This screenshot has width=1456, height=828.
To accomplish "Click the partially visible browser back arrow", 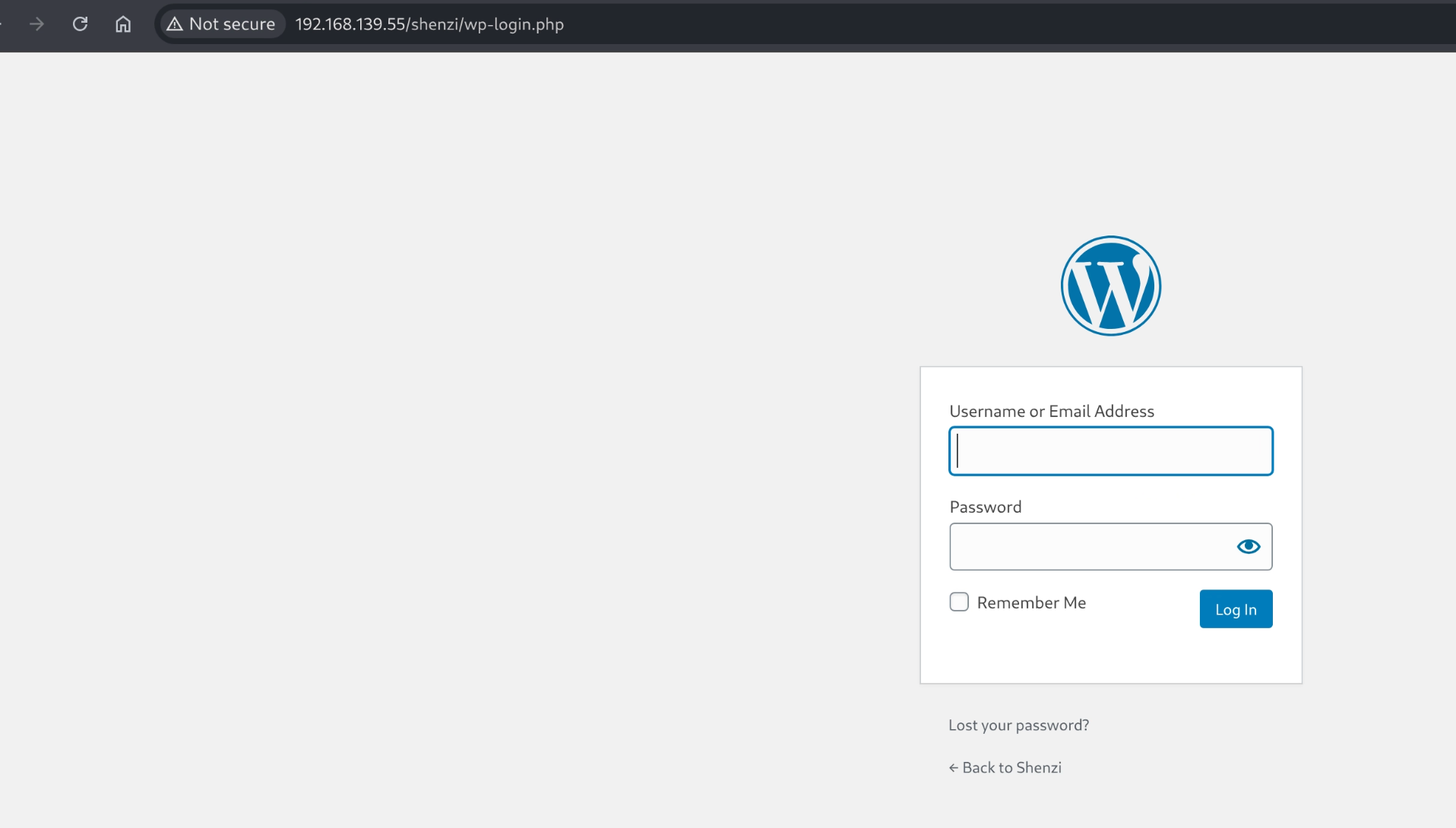I will [2, 24].
